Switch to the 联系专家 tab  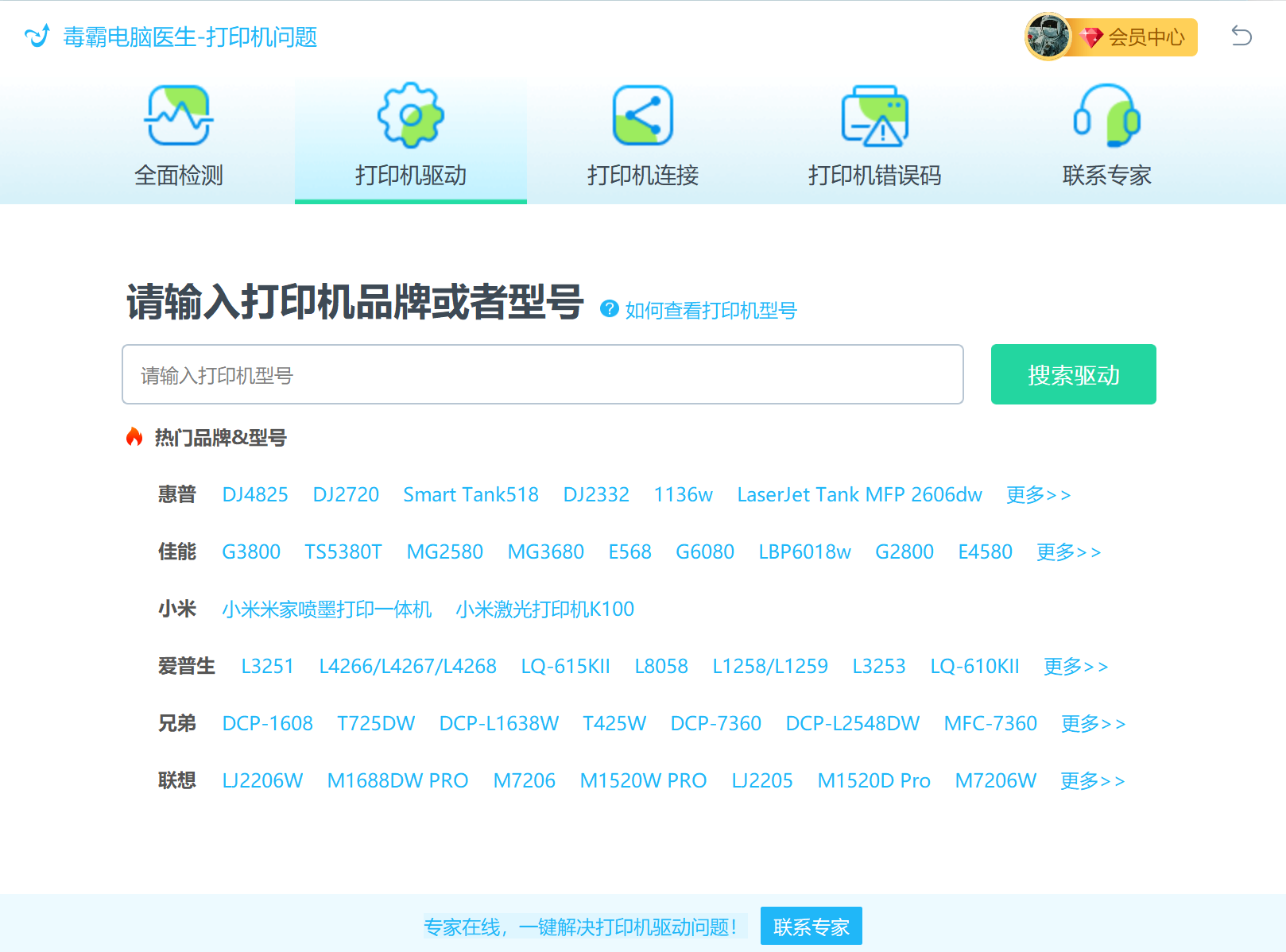pos(1106,141)
